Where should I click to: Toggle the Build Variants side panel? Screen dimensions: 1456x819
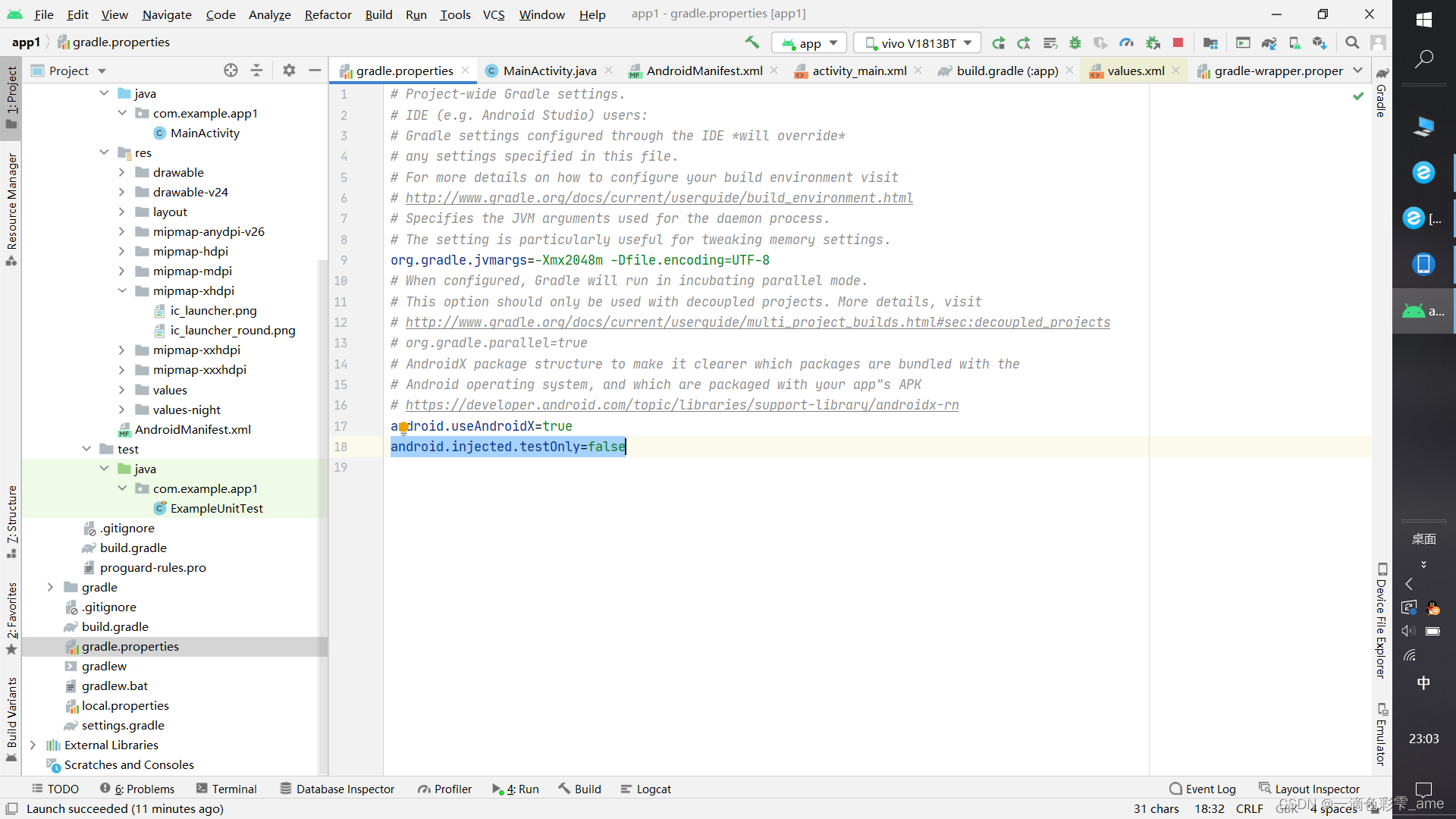coord(11,717)
